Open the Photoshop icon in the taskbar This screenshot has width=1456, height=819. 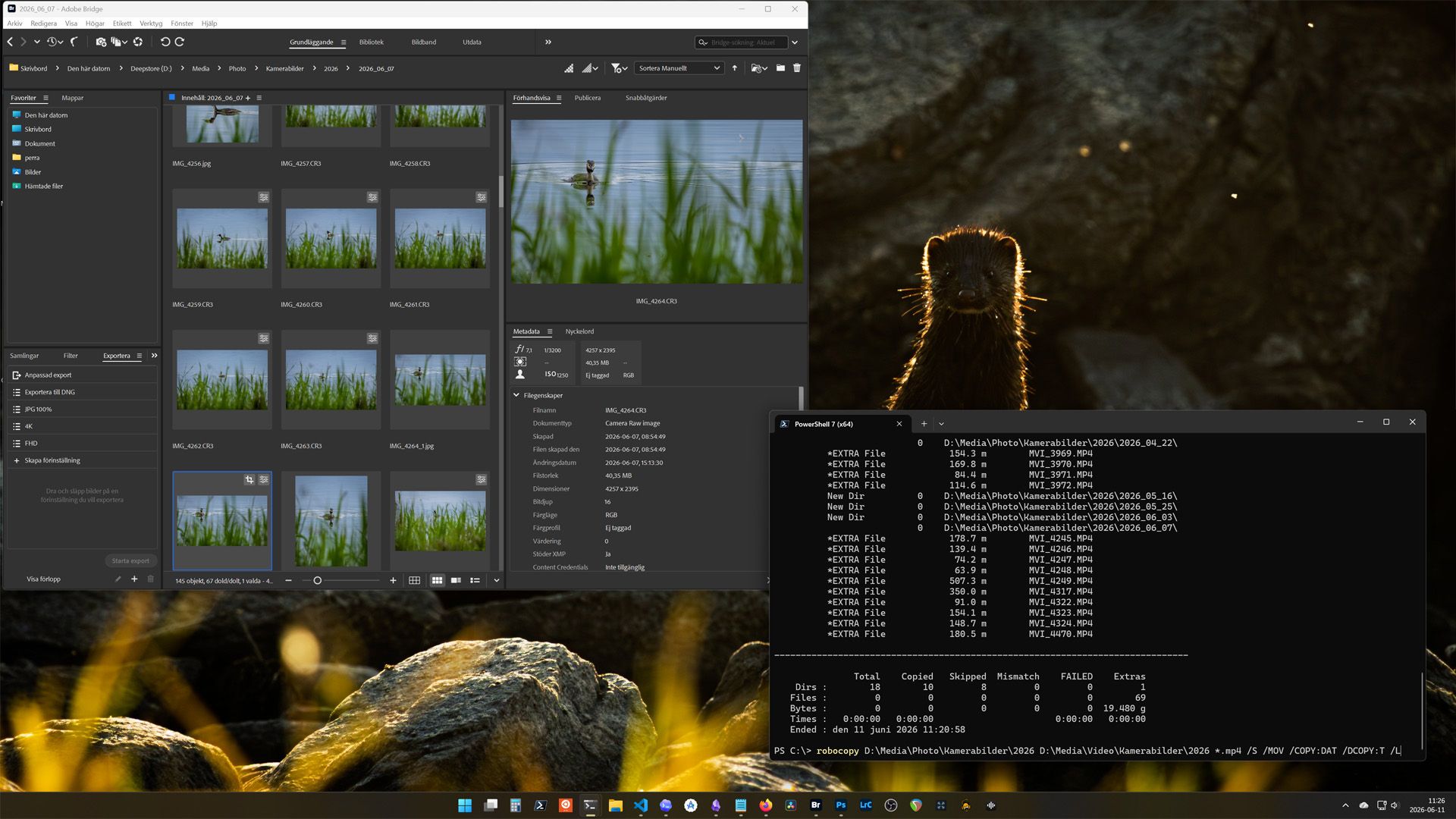tap(840, 805)
